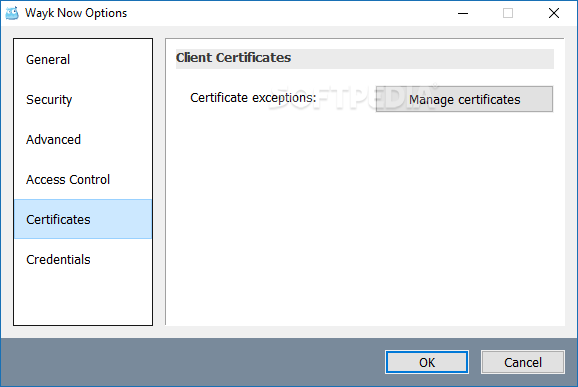This screenshot has height=387, width=578.
Task: Click the Wayk Now app icon in title bar
Action: [12, 13]
